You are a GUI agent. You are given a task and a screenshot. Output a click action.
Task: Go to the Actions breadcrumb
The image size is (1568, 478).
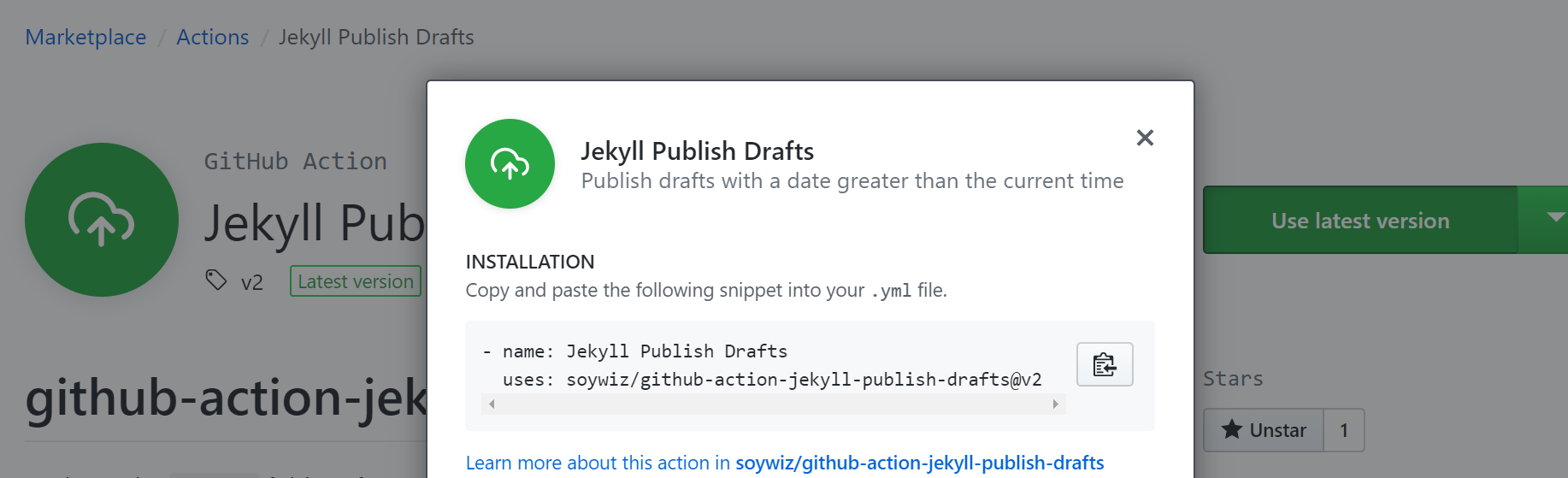[212, 38]
